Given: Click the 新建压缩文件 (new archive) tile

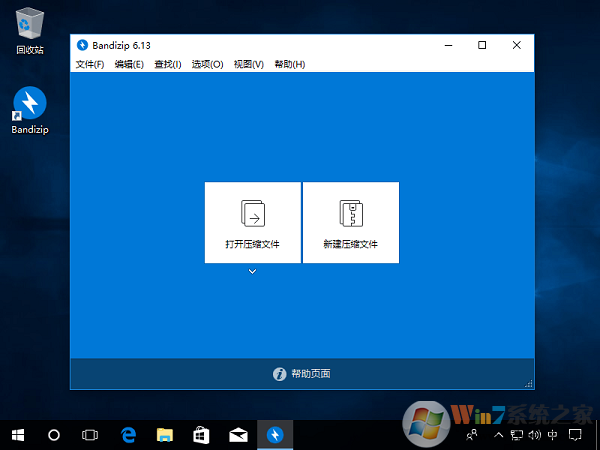Looking at the screenshot, I should [x=350, y=222].
